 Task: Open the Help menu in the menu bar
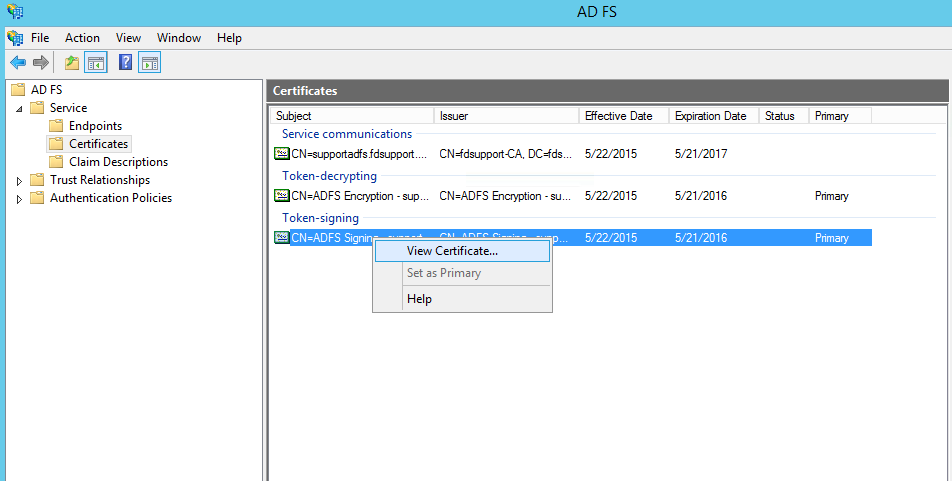[230, 38]
